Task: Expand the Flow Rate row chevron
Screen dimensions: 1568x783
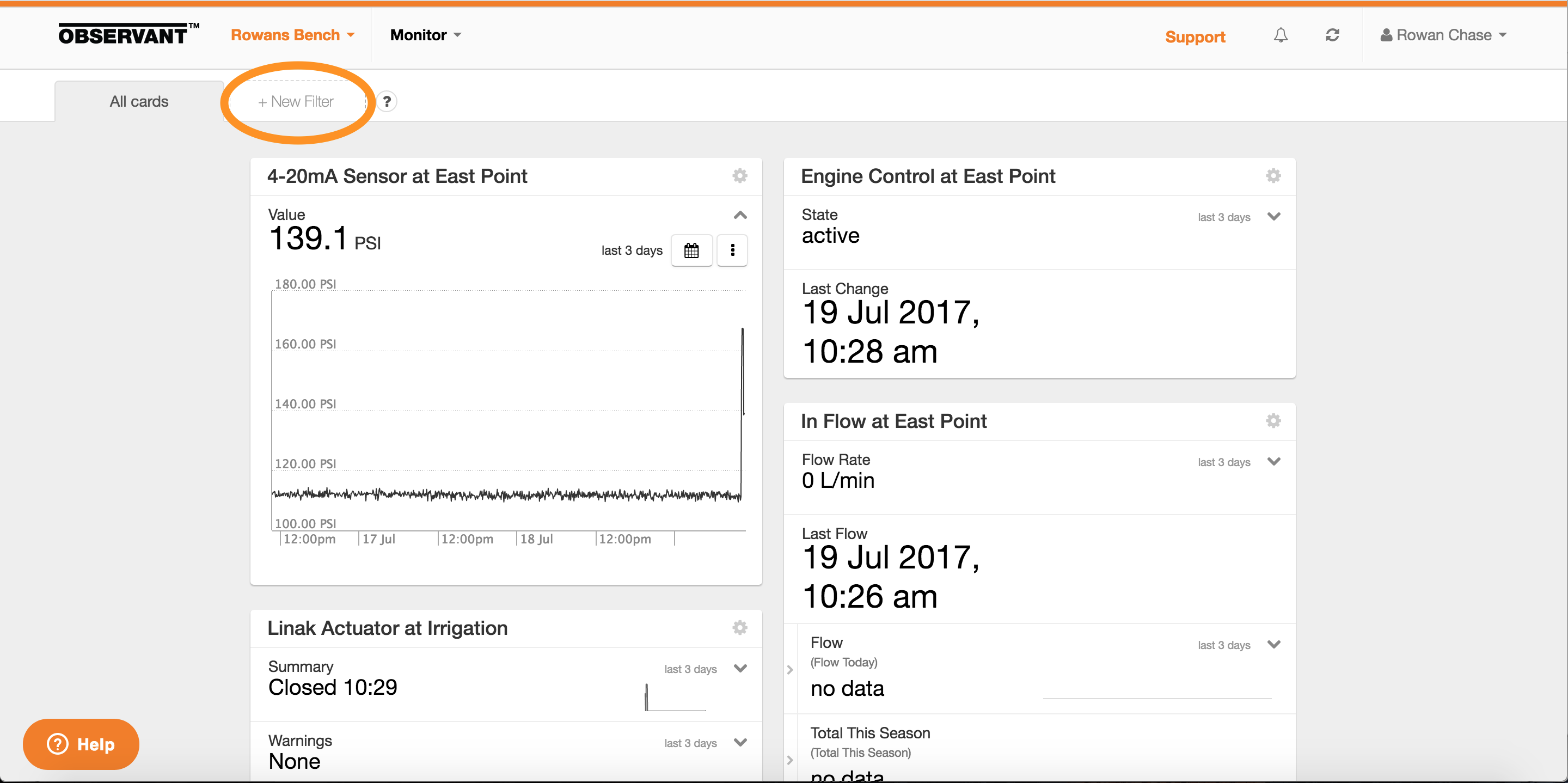Action: click(1273, 462)
